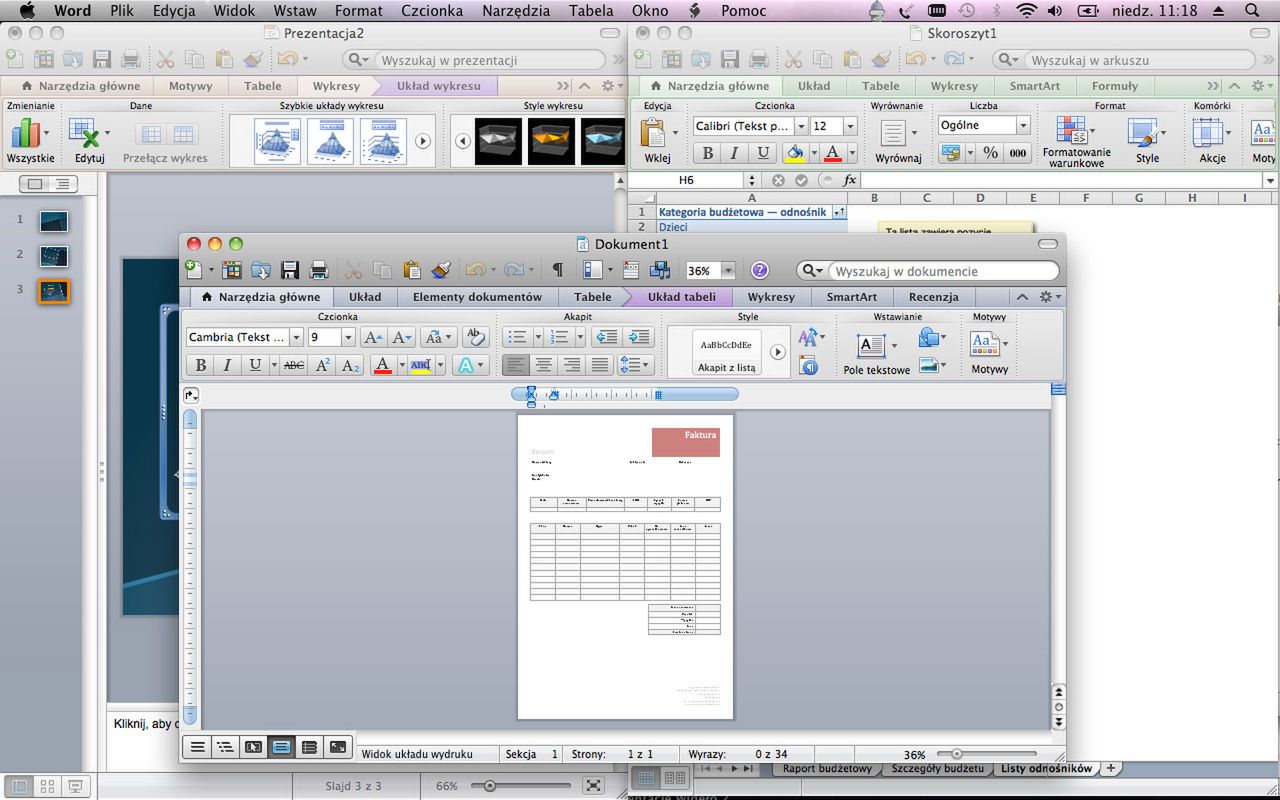Viewport: 1280px width, 800px height.
Task: Increase paragraph indent in Word
Action: coord(638,338)
